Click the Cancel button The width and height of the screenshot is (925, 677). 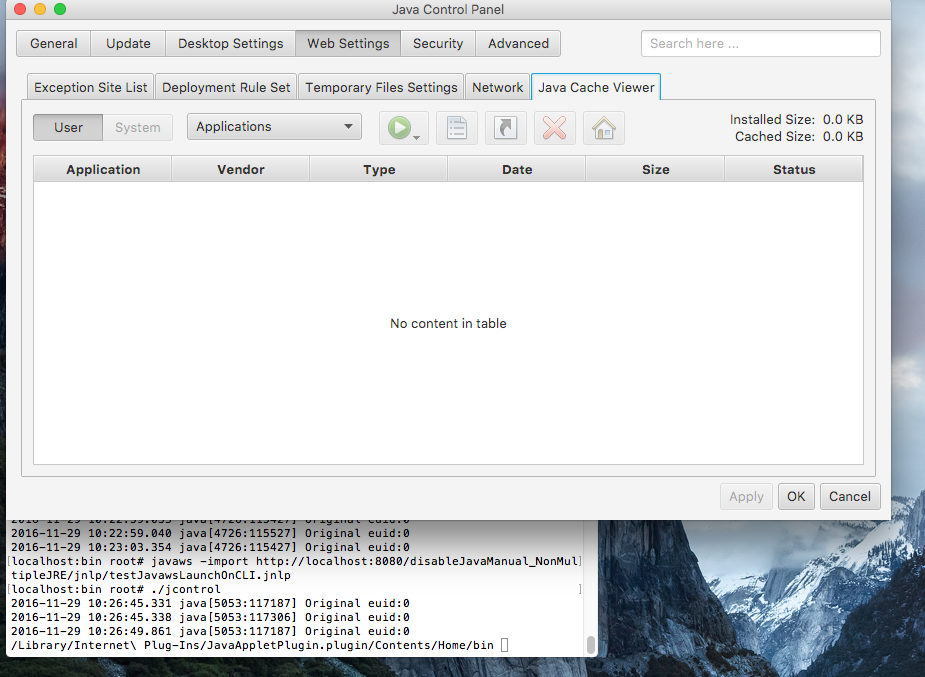pyautogui.click(x=849, y=497)
